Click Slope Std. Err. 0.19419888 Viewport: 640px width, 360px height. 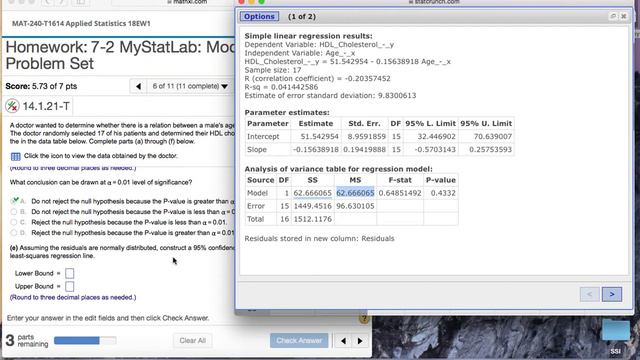point(364,150)
